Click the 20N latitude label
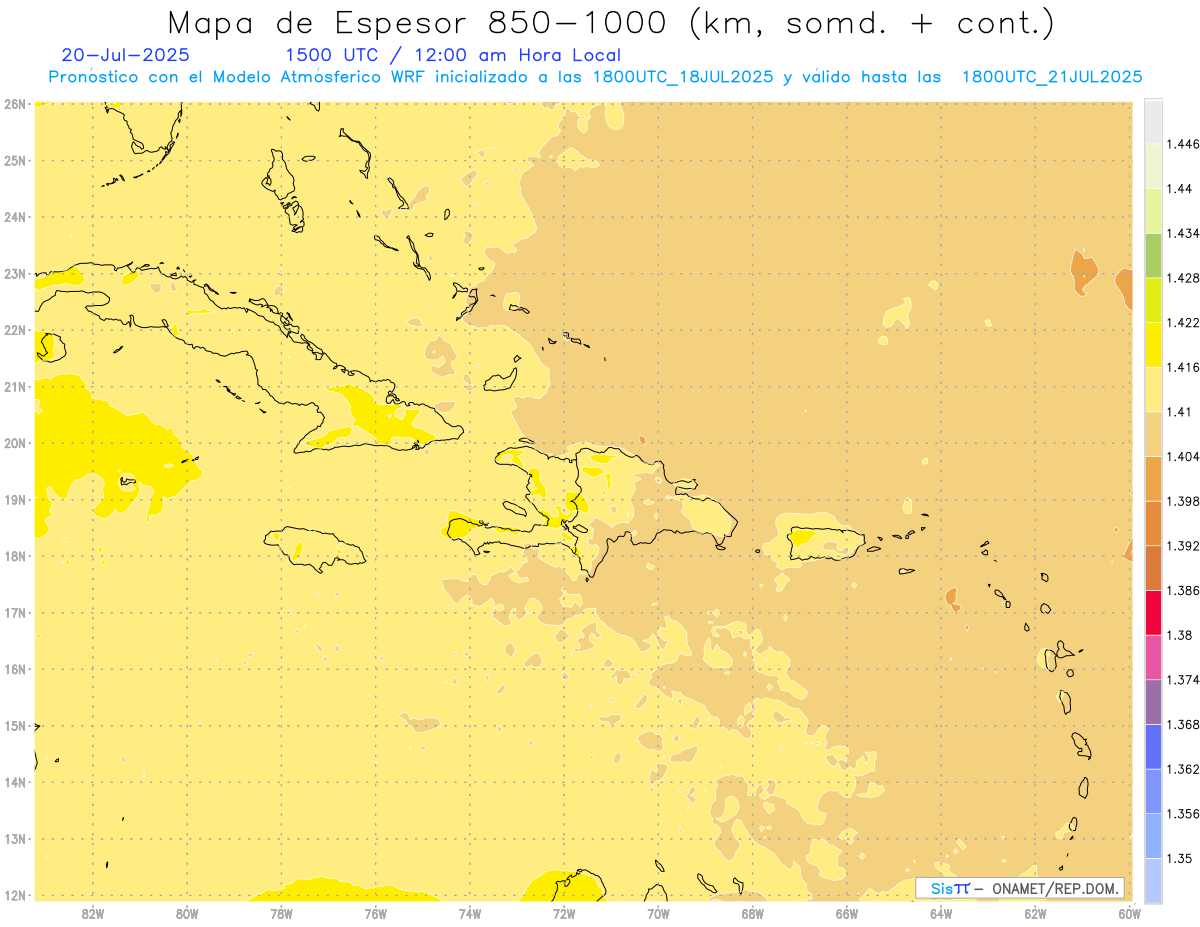The width and height of the screenshot is (1200, 927). tap(14, 443)
